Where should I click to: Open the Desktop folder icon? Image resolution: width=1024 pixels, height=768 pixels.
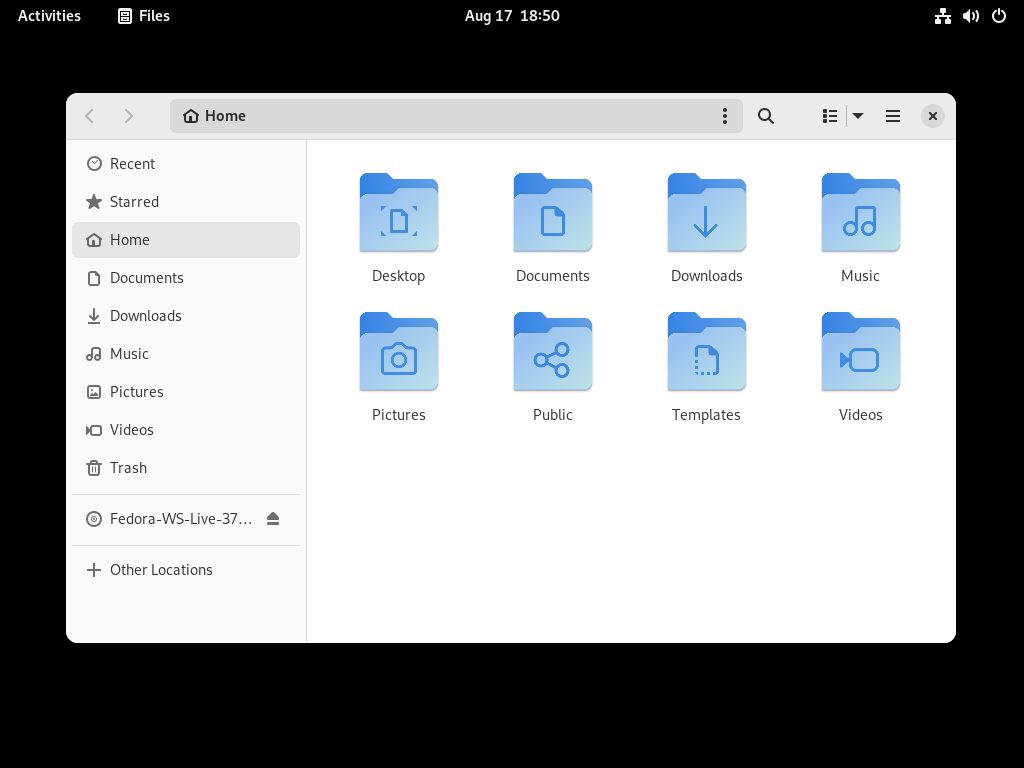pyautogui.click(x=398, y=213)
